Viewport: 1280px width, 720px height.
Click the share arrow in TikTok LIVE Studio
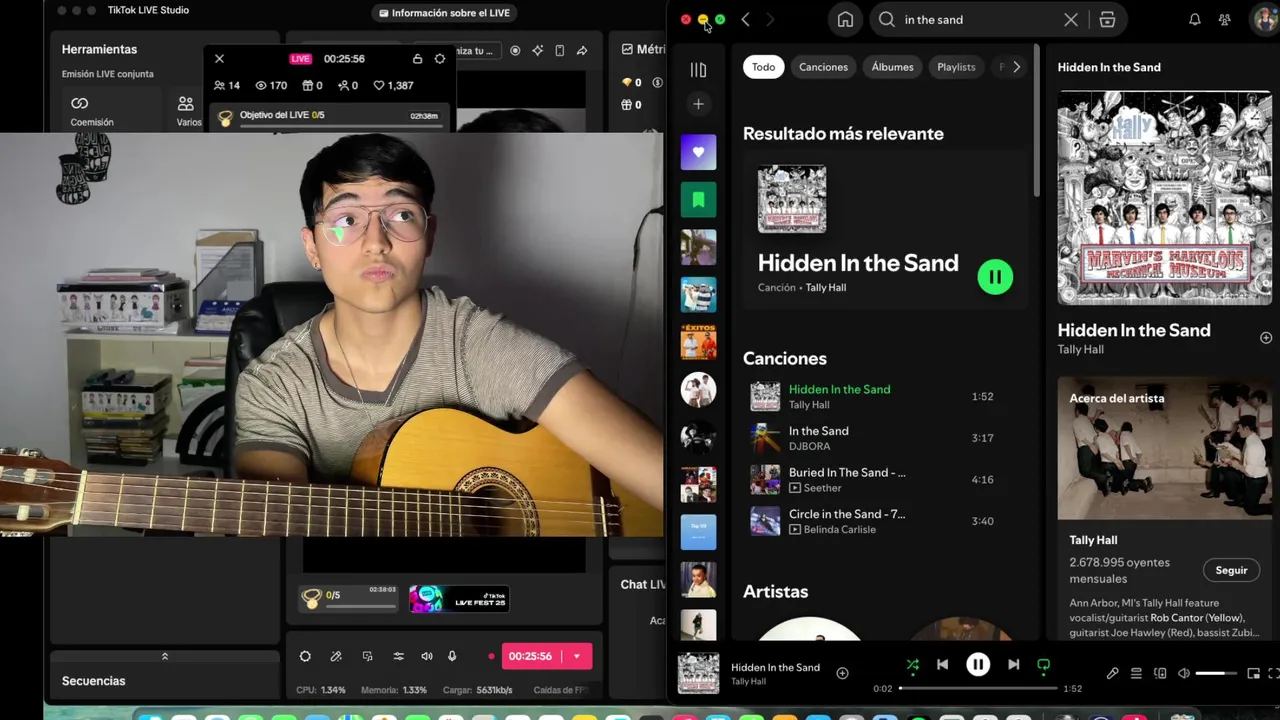582,50
